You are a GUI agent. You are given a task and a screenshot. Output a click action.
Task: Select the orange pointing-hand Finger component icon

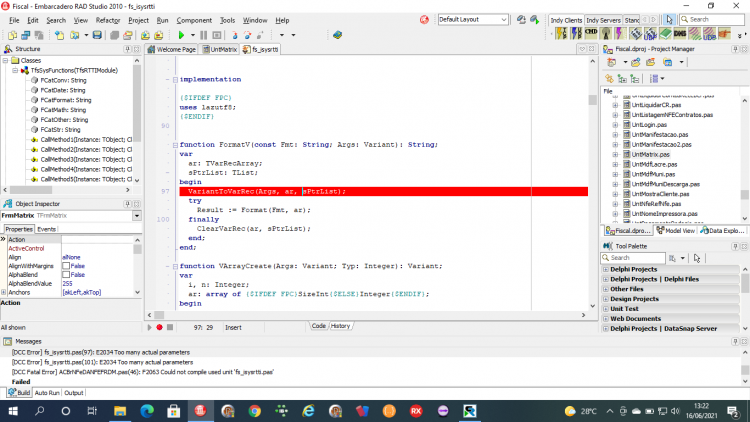point(724,33)
